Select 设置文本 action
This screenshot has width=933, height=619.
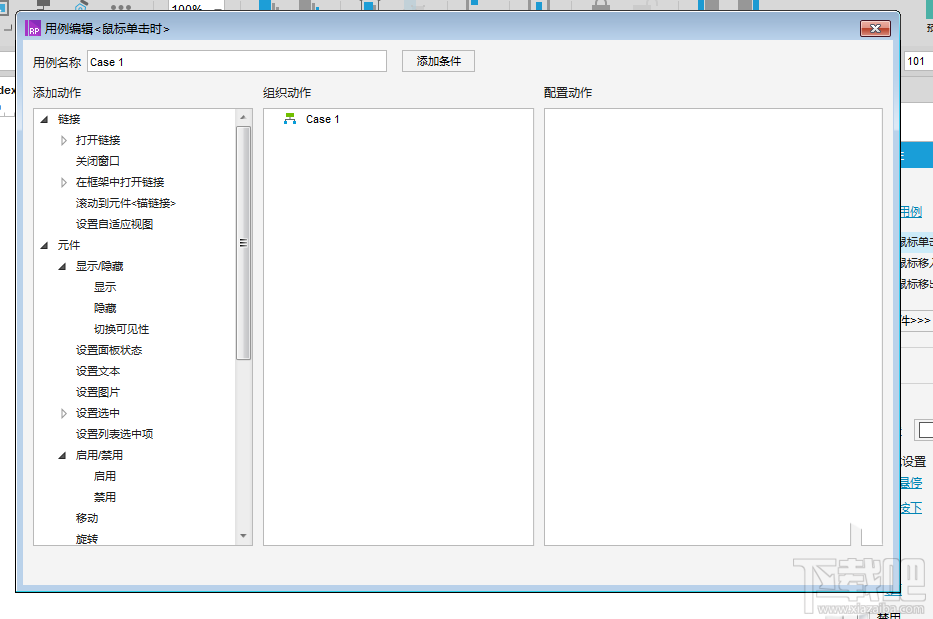click(98, 371)
